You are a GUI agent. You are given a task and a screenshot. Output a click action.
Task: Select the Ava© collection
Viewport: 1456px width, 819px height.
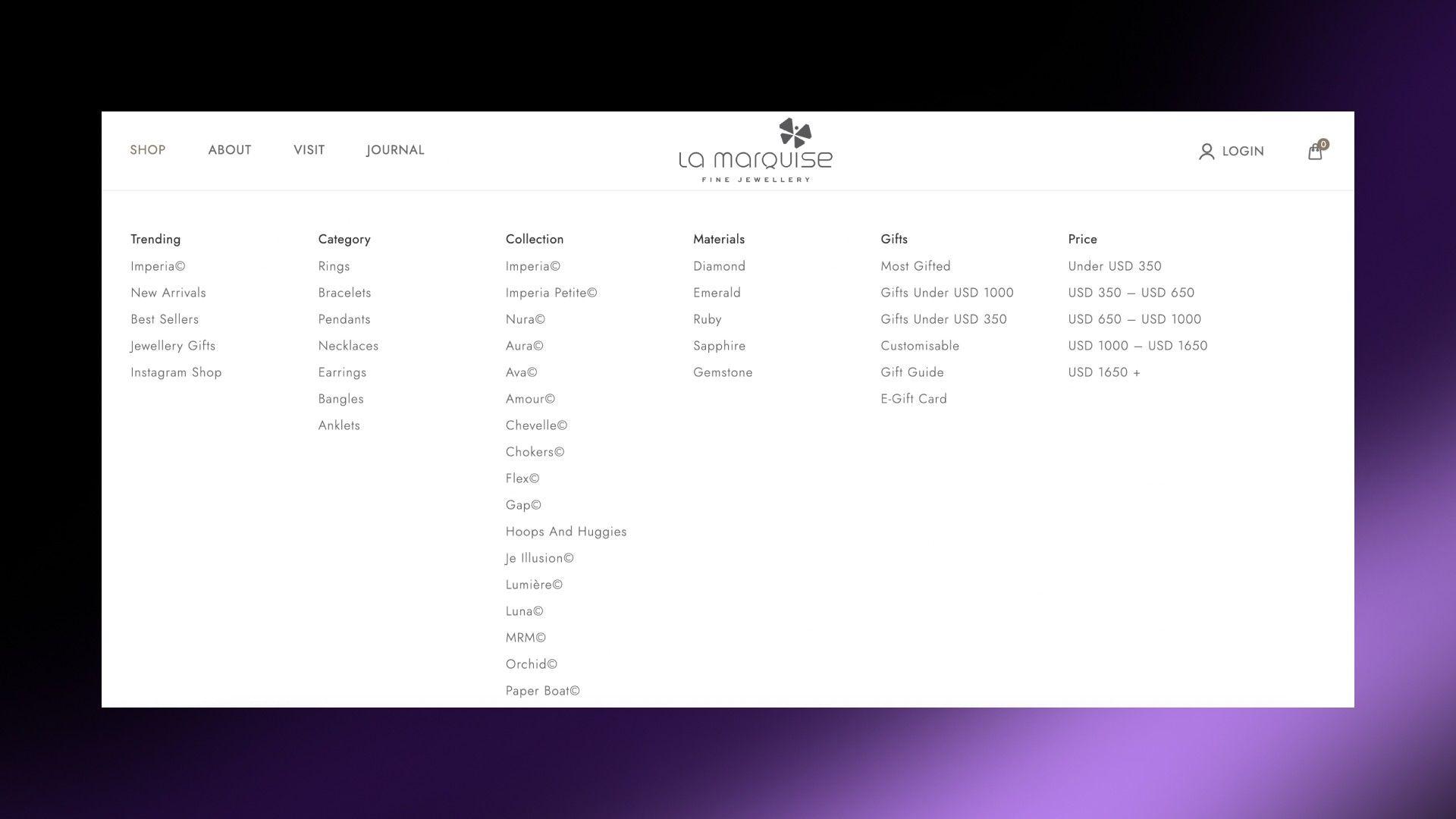click(x=522, y=372)
